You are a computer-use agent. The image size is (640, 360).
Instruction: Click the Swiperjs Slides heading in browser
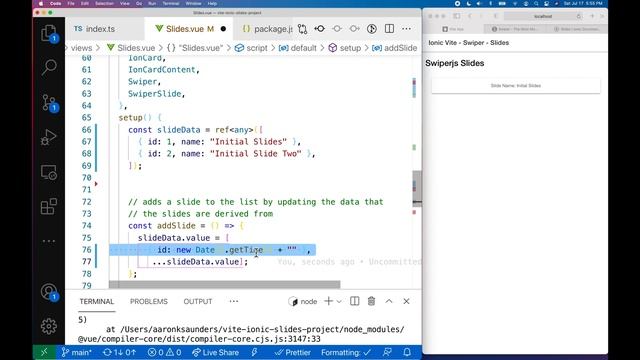pyautogui.click(x=455, y=63)
